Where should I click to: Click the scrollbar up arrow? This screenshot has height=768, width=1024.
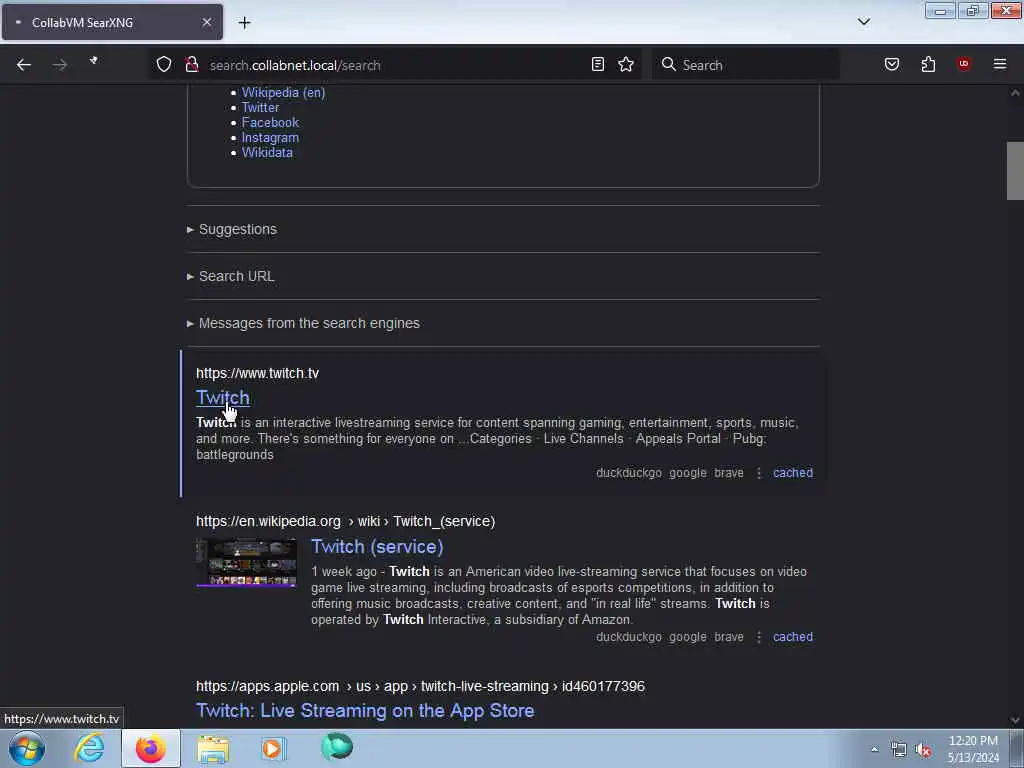click(1015, 93)
